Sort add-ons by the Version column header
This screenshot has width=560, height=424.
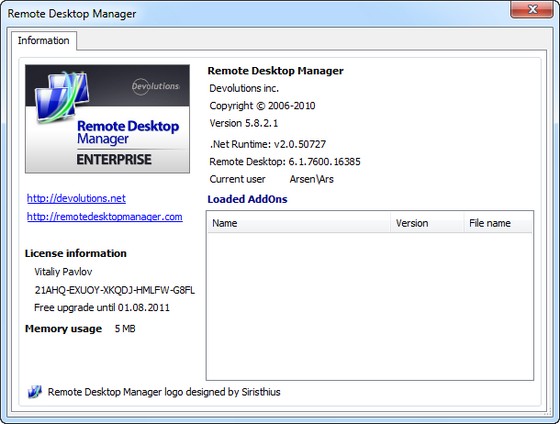click(x=428, y=223)
